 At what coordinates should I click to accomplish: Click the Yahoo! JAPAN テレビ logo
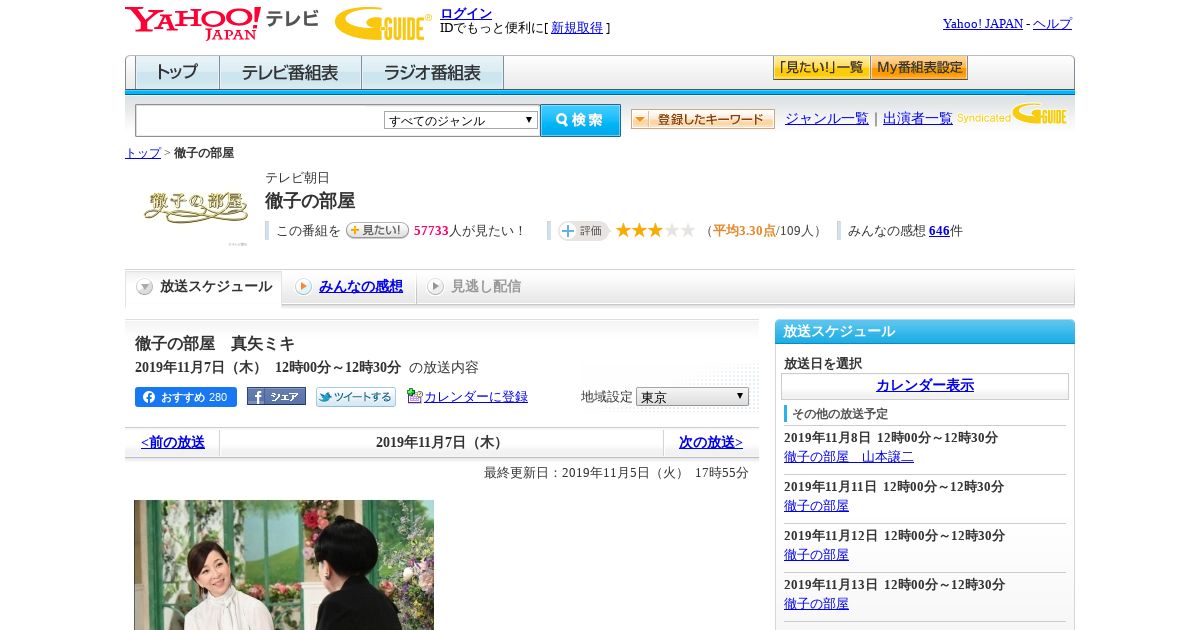click(x=222, y=23)
